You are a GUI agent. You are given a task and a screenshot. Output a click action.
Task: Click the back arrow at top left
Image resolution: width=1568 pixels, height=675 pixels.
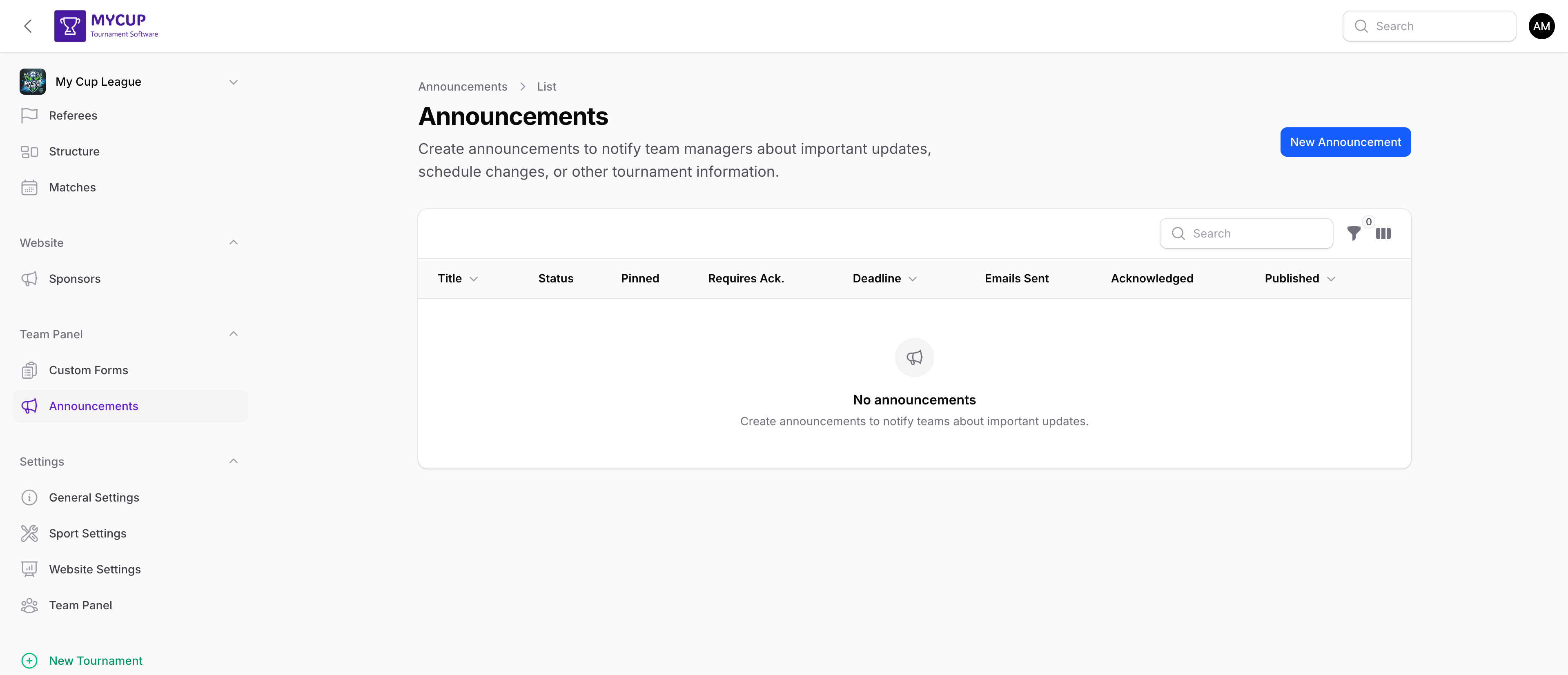click(x=28, y=26)
